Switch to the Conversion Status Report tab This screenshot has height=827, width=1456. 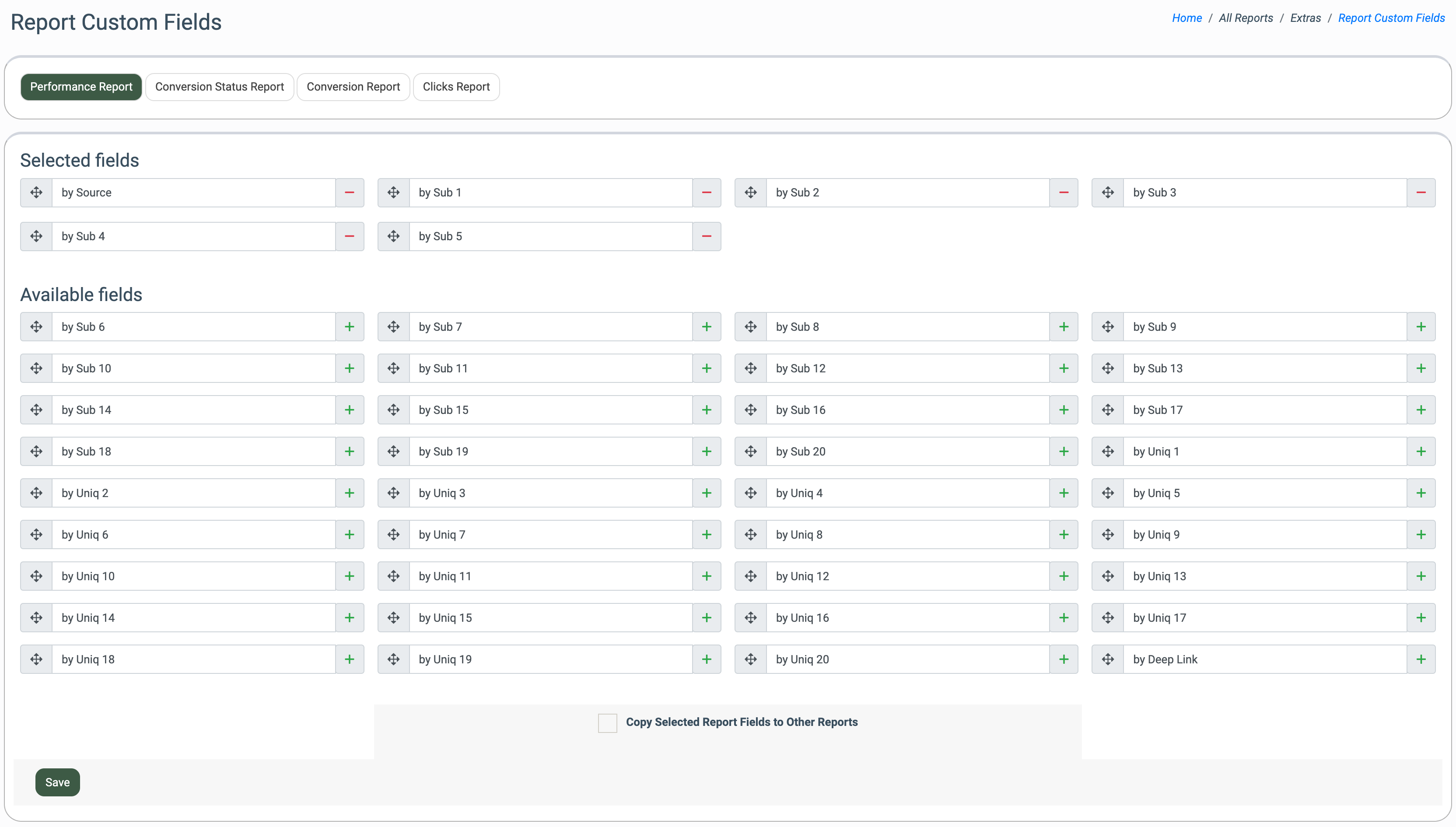(x=219, y=87)
